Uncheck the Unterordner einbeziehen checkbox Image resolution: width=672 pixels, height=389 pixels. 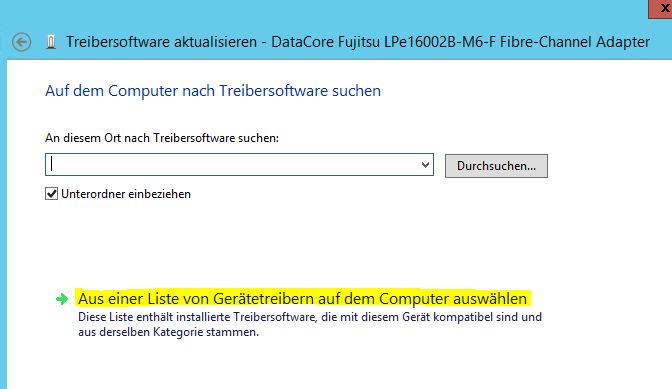(51, 194)
